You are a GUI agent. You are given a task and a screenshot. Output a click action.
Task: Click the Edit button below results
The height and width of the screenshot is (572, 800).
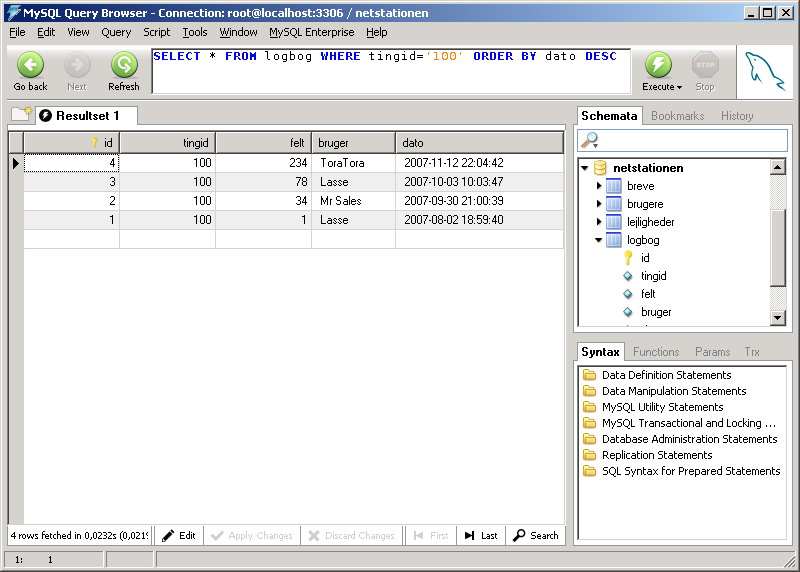(x=179, y=536)
